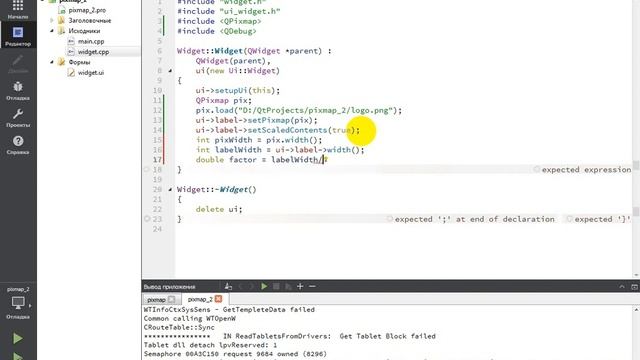The width and height of the screenshot is (640, 360).
Task: Select the Исходники folder row
Action: 84,31
